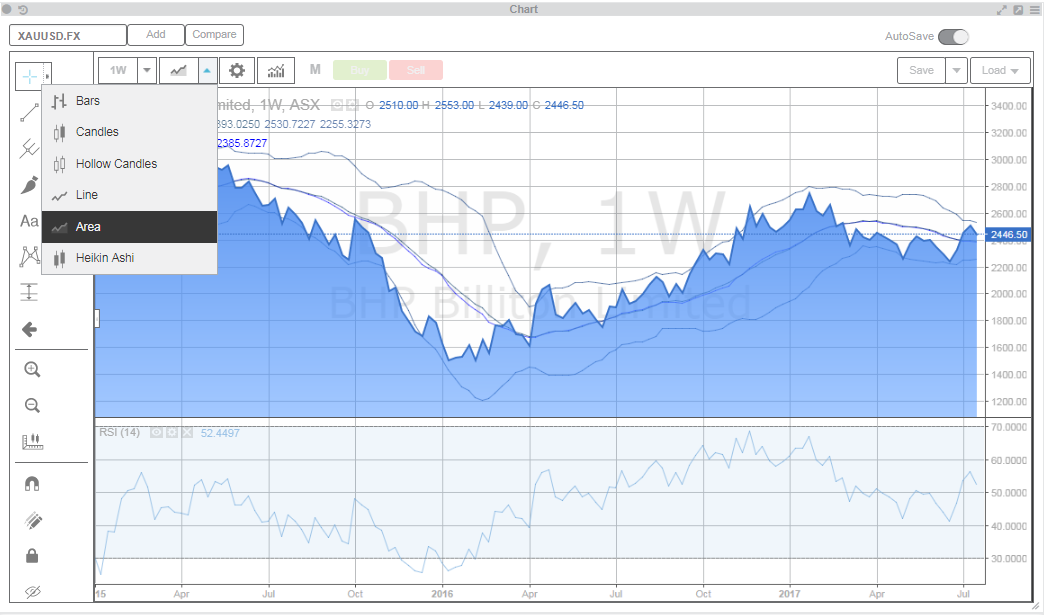Click the RSI (14) indicator label
The width and height of the screenshot is (1044, 615).
120,432
